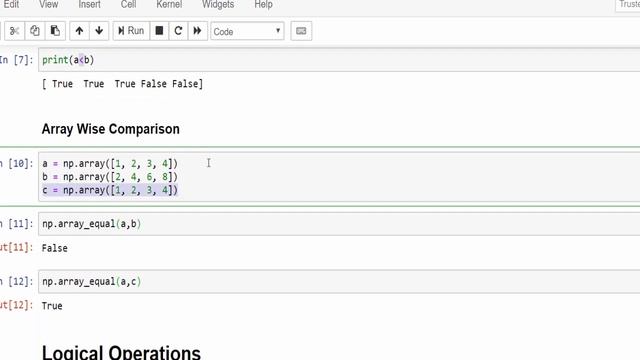Viewport: 640px width, 360px height.
Task: Select the Array Wise Comparison heading
Action: tap(111, 129)
